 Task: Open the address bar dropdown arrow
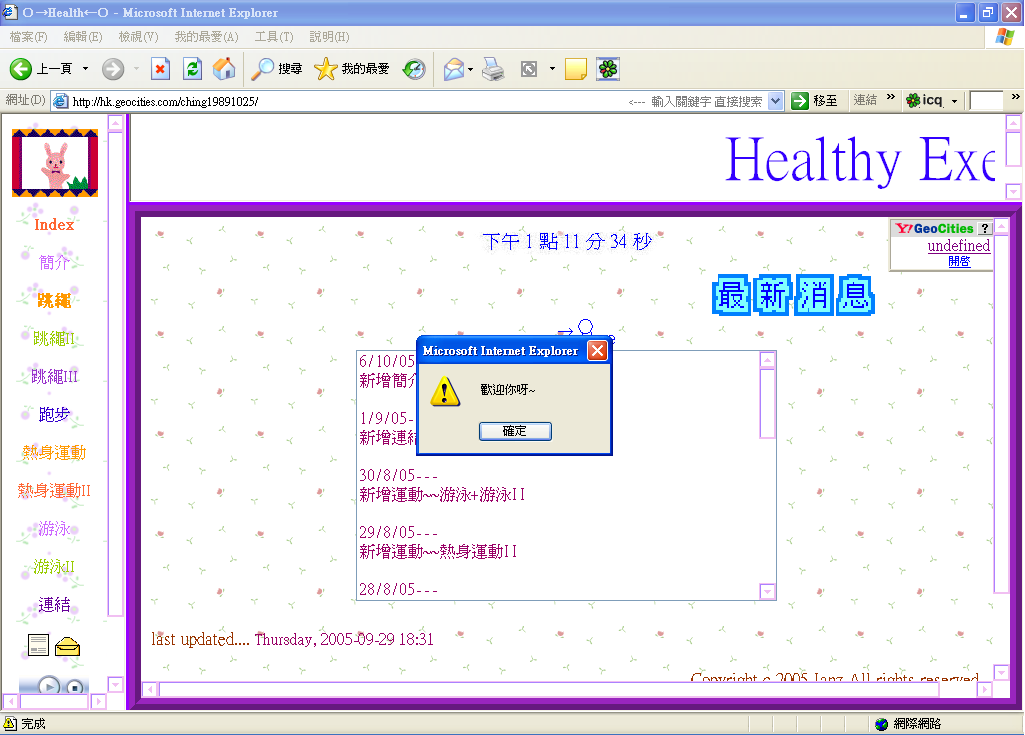click(776, 101)
